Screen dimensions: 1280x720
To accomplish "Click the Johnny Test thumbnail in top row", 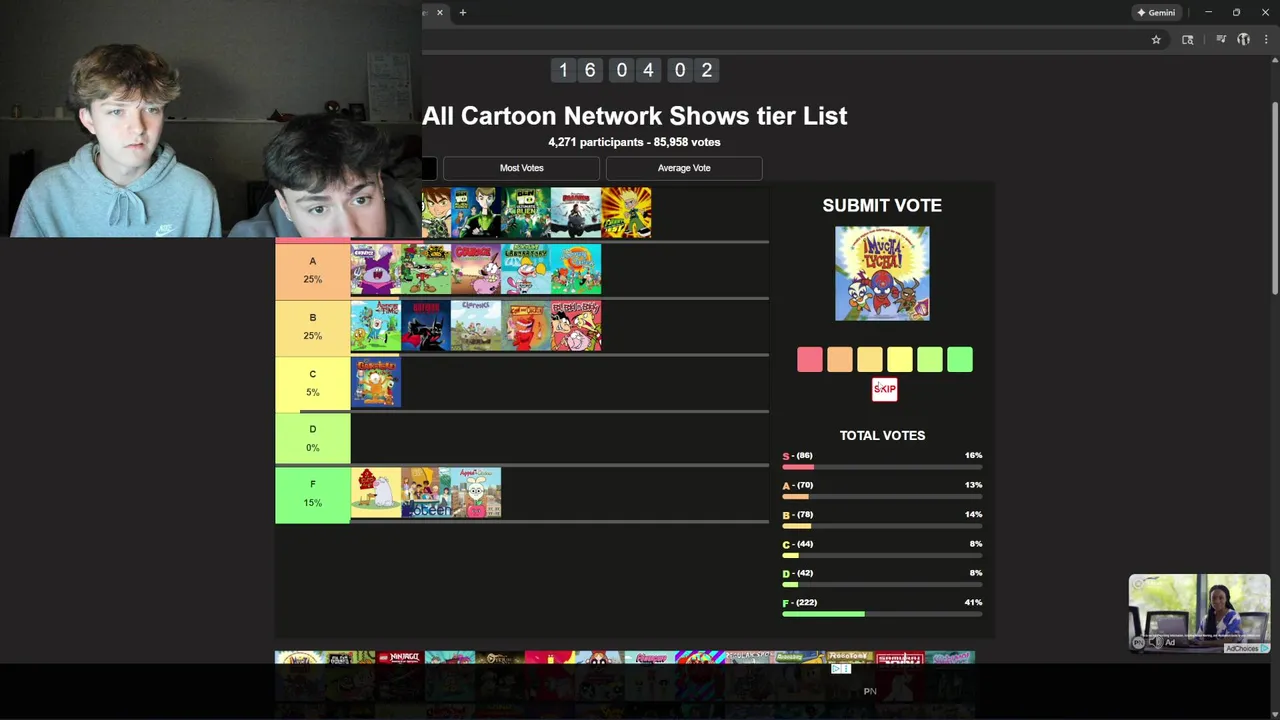I will coord(626,212).
